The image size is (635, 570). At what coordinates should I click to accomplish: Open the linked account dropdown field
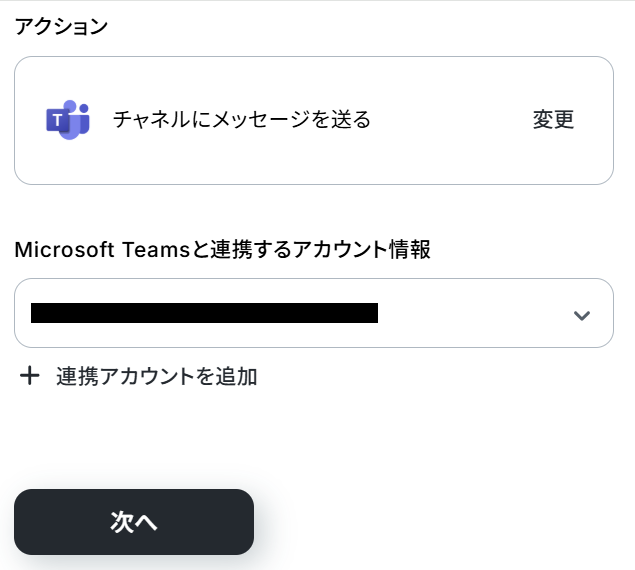click(313, 313)
